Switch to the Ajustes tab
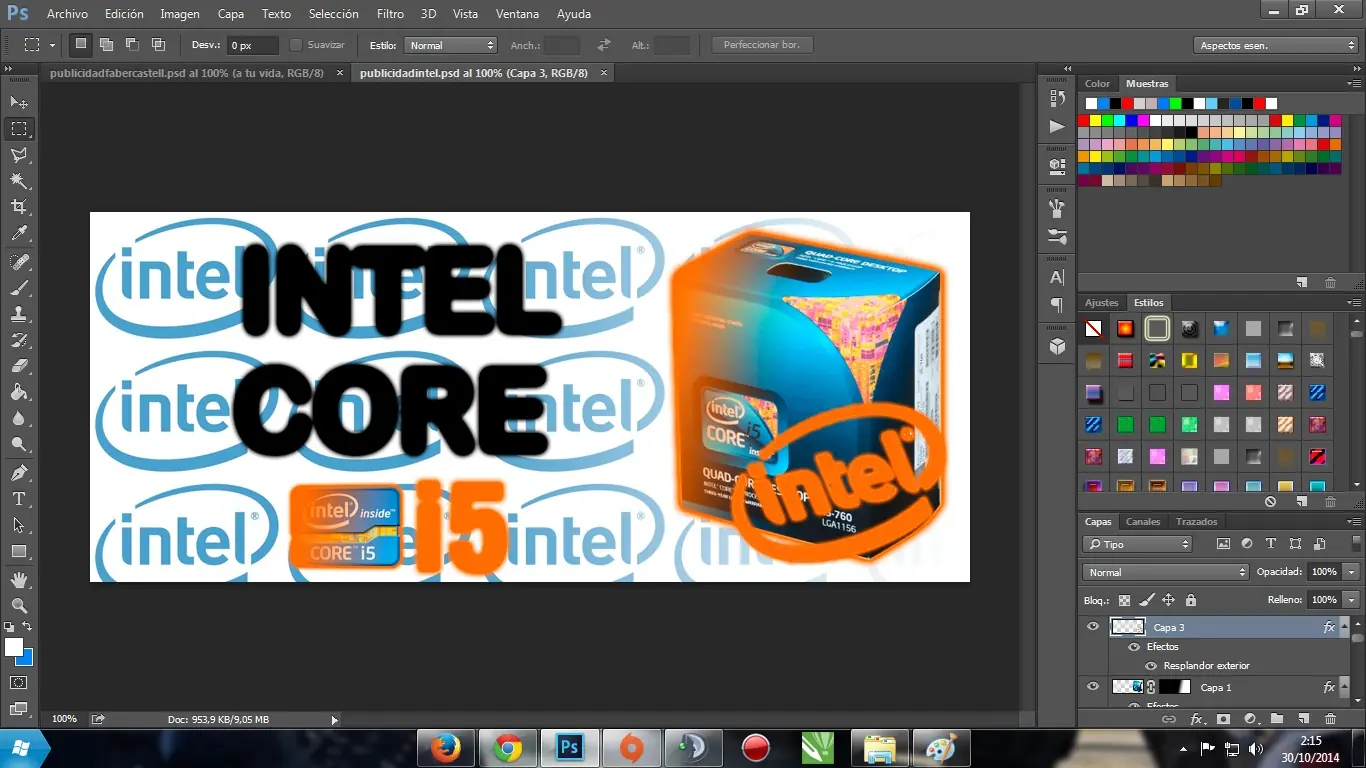 [x=1102, y=302]
